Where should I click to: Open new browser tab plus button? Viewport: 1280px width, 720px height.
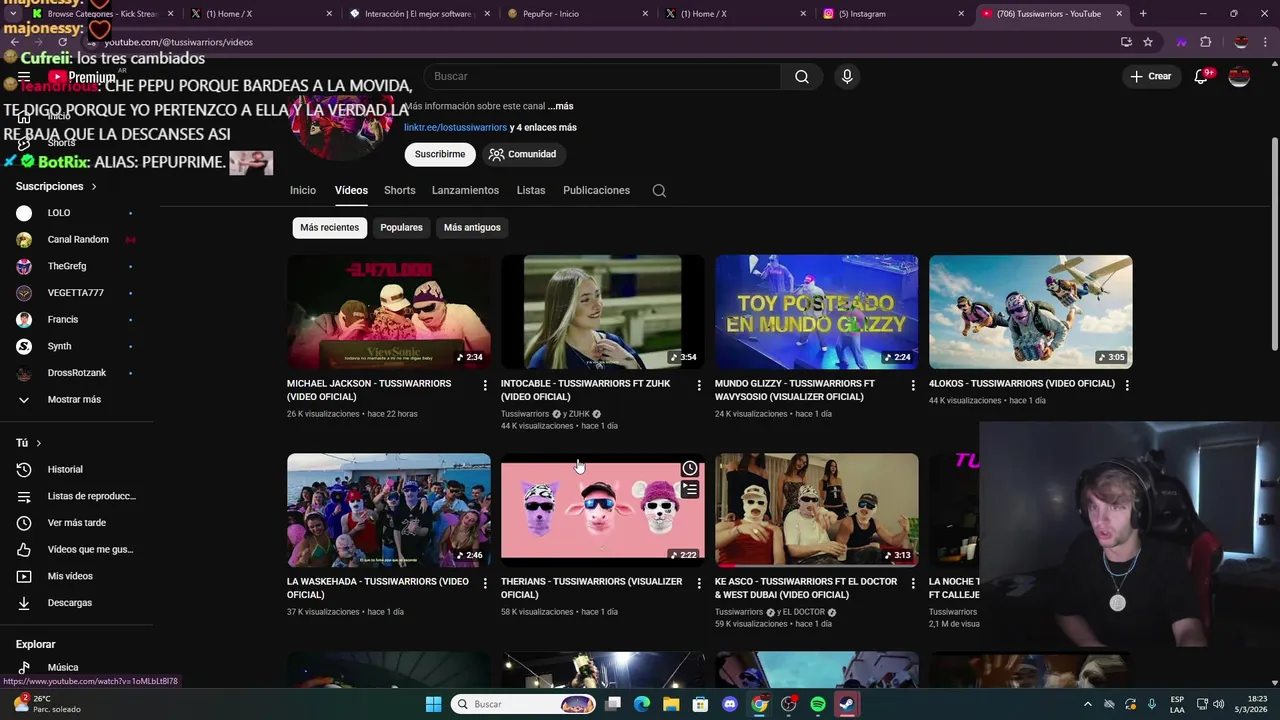(1143, 14)
